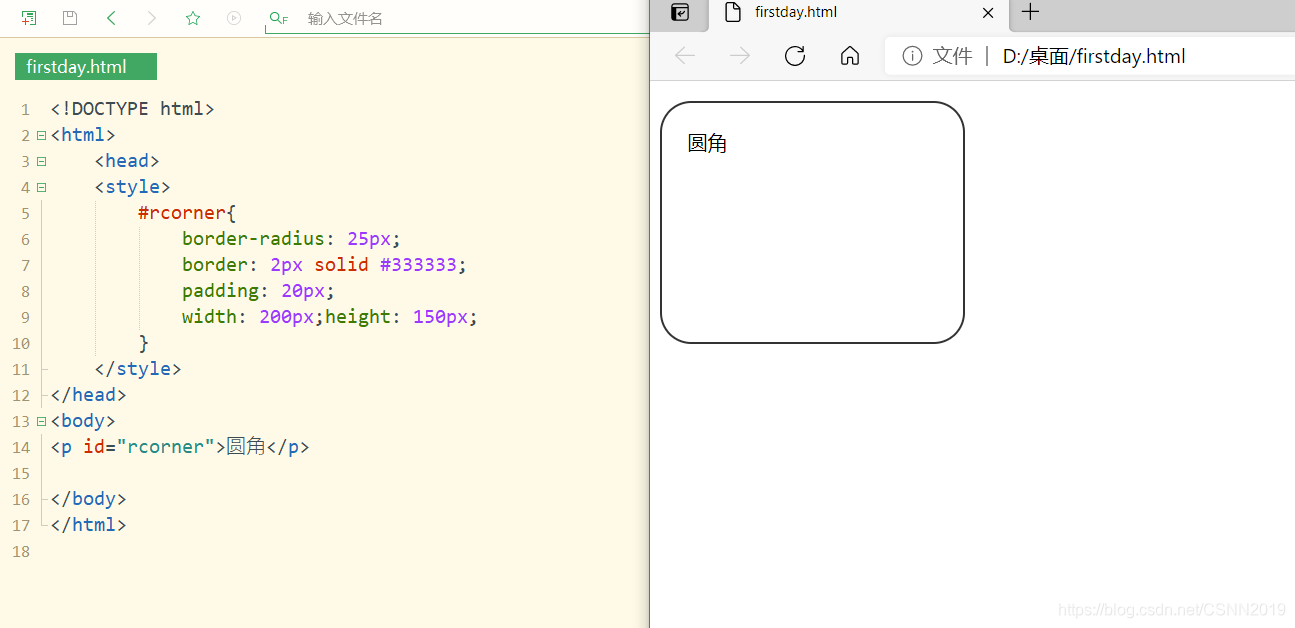The height and width of the screenshot is (628, 1295).
Task: Open a new browser tab with plus icon
Action: click(1030, 12)
